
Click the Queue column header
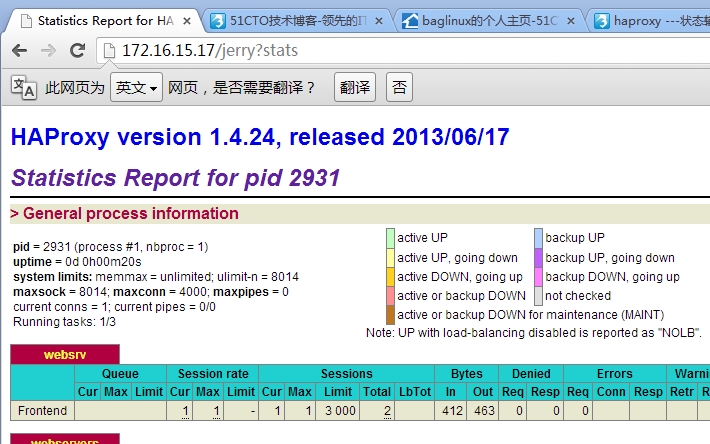120,373
